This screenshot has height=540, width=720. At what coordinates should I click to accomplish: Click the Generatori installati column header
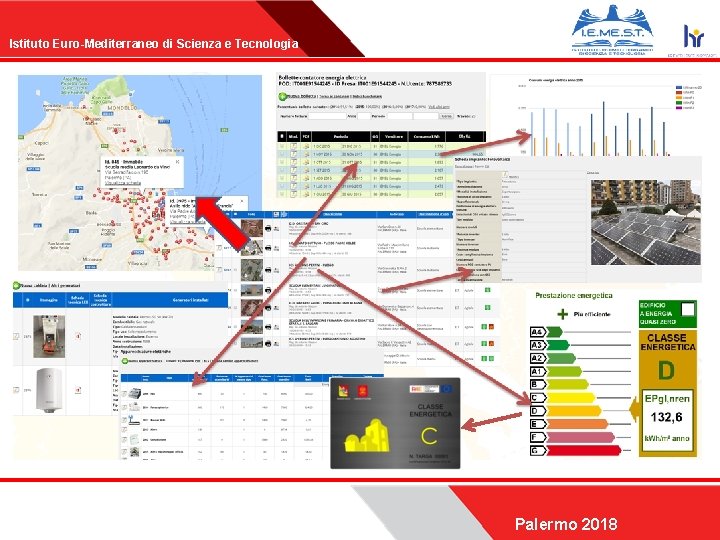pos(191,300)
